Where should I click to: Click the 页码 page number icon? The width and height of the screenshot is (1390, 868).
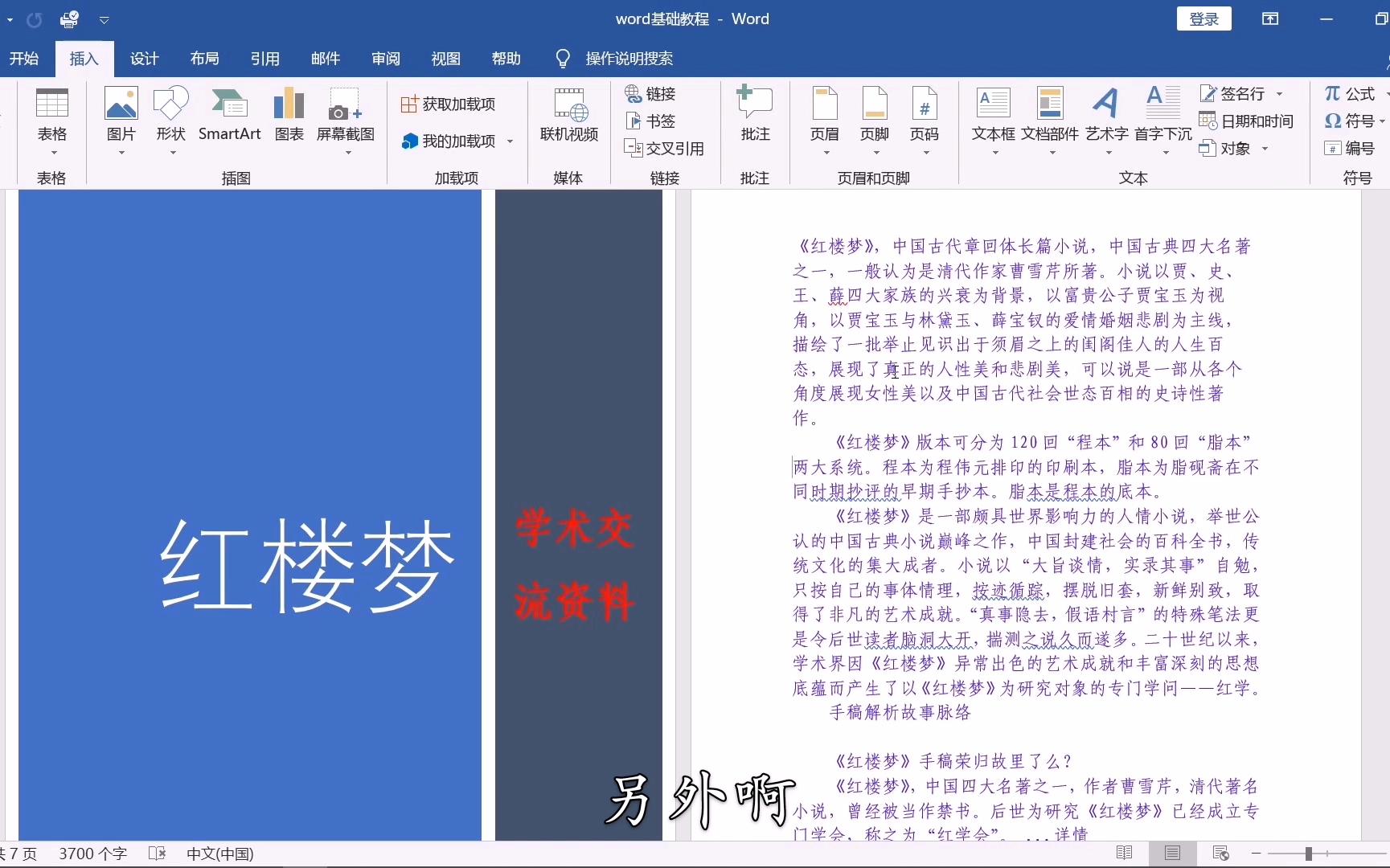[925, 121]
